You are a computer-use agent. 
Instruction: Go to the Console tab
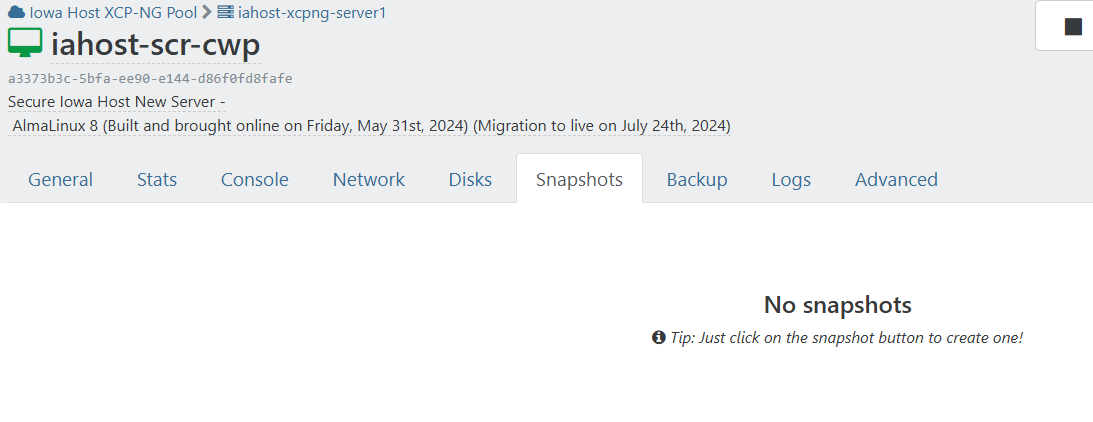click(x=254, y=179)
